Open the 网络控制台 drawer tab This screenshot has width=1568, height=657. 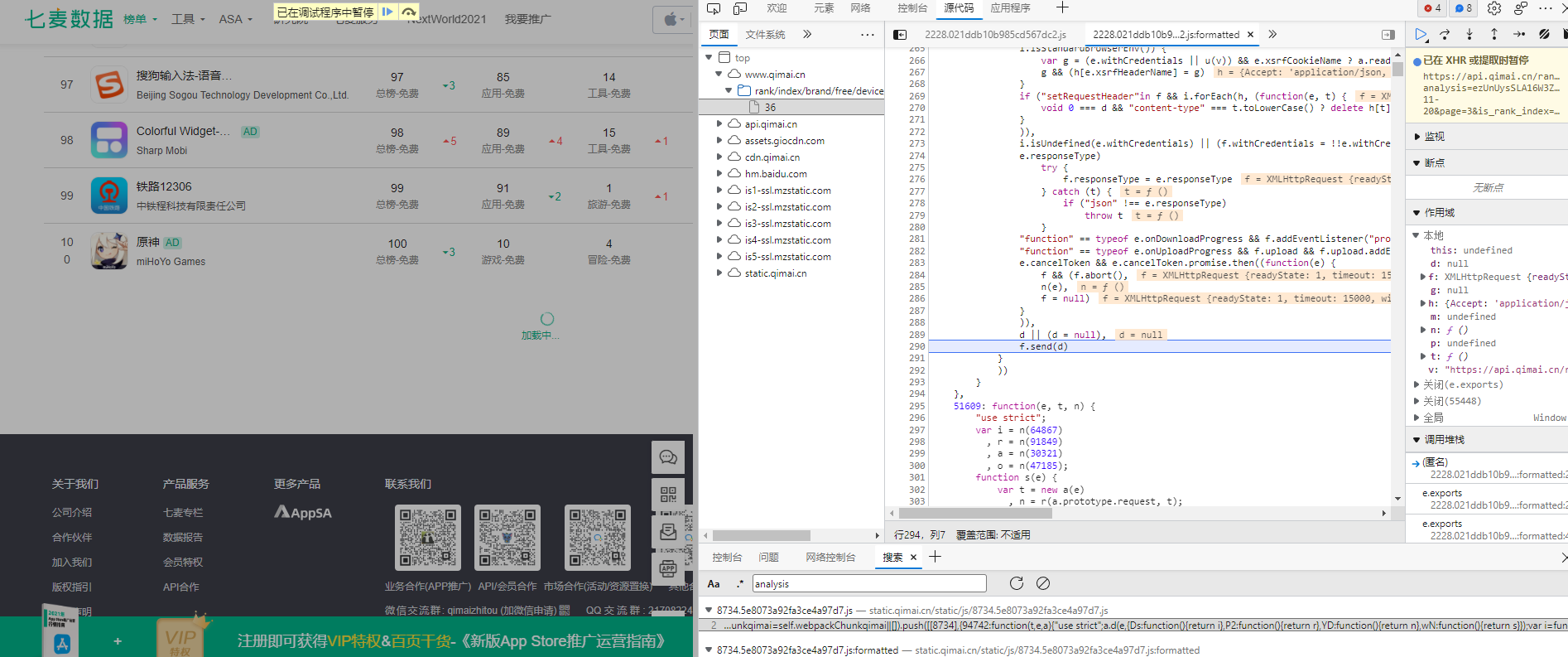pos(830,558)
